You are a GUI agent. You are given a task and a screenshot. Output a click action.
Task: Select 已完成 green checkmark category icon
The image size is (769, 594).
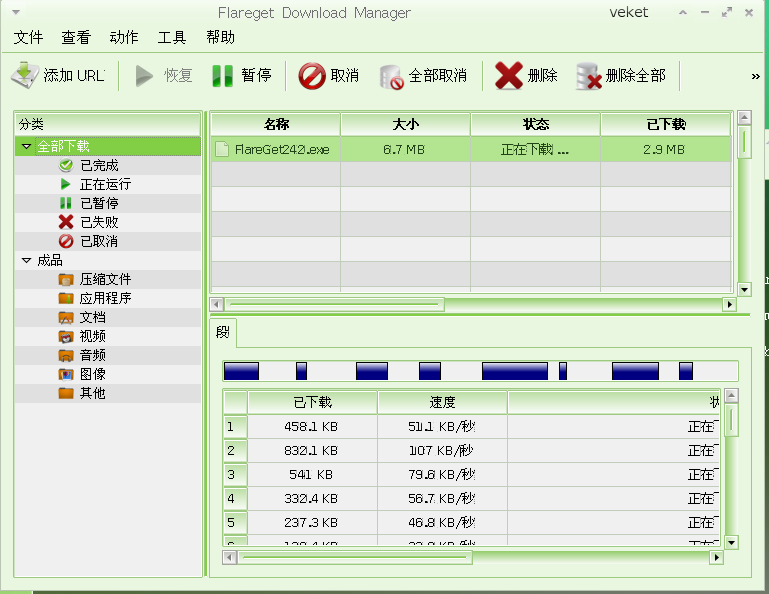[66, 165]
